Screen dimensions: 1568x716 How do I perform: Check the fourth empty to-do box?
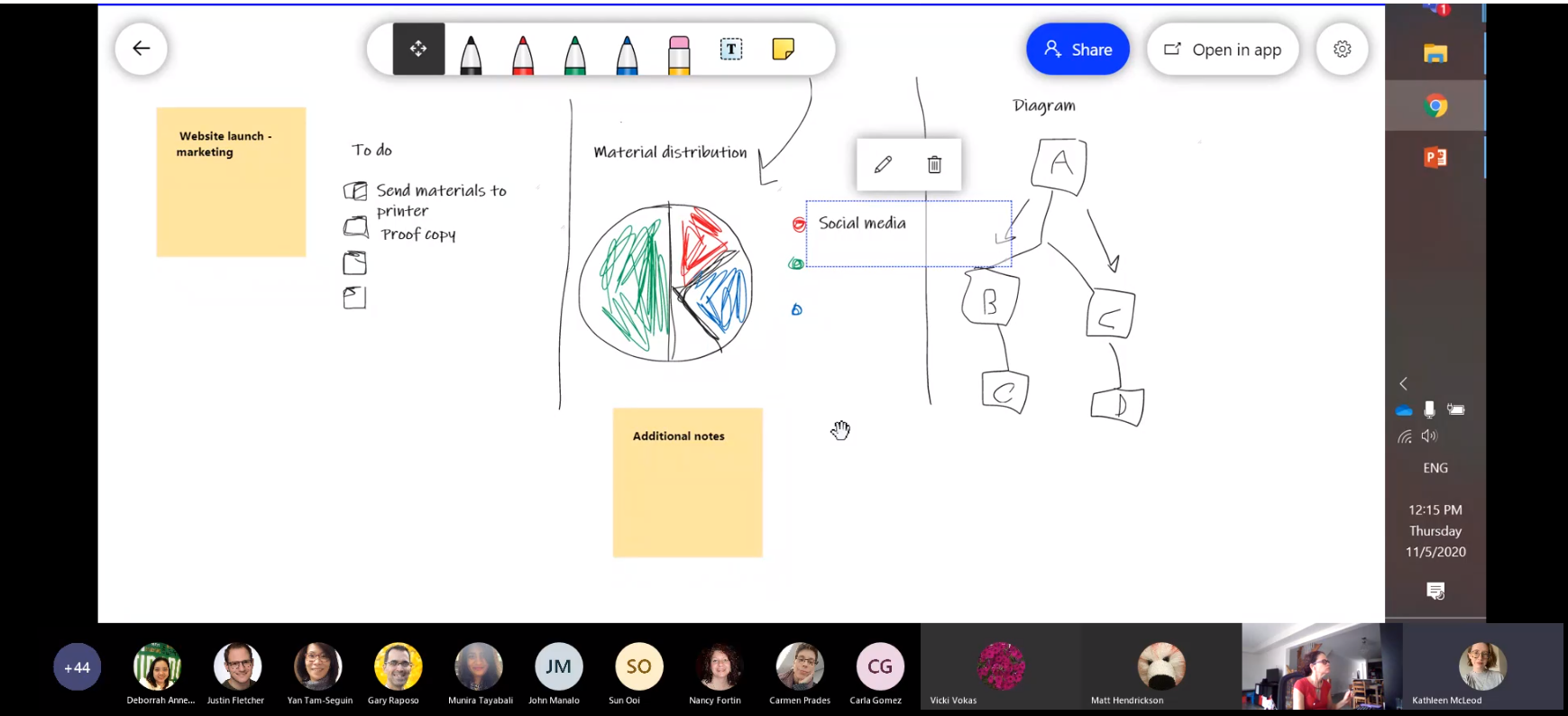[354, 298]
